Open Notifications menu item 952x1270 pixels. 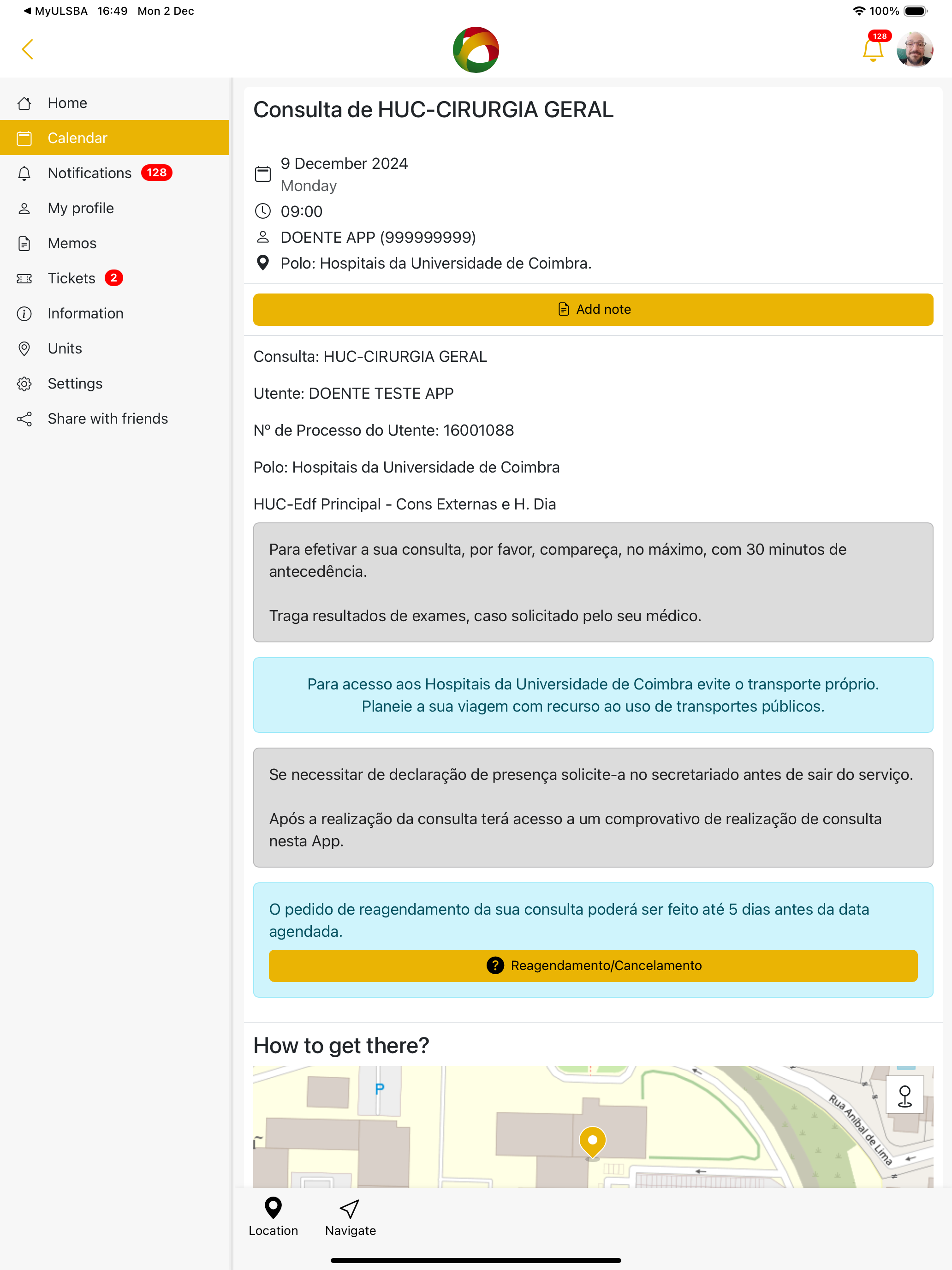[115, 173]
